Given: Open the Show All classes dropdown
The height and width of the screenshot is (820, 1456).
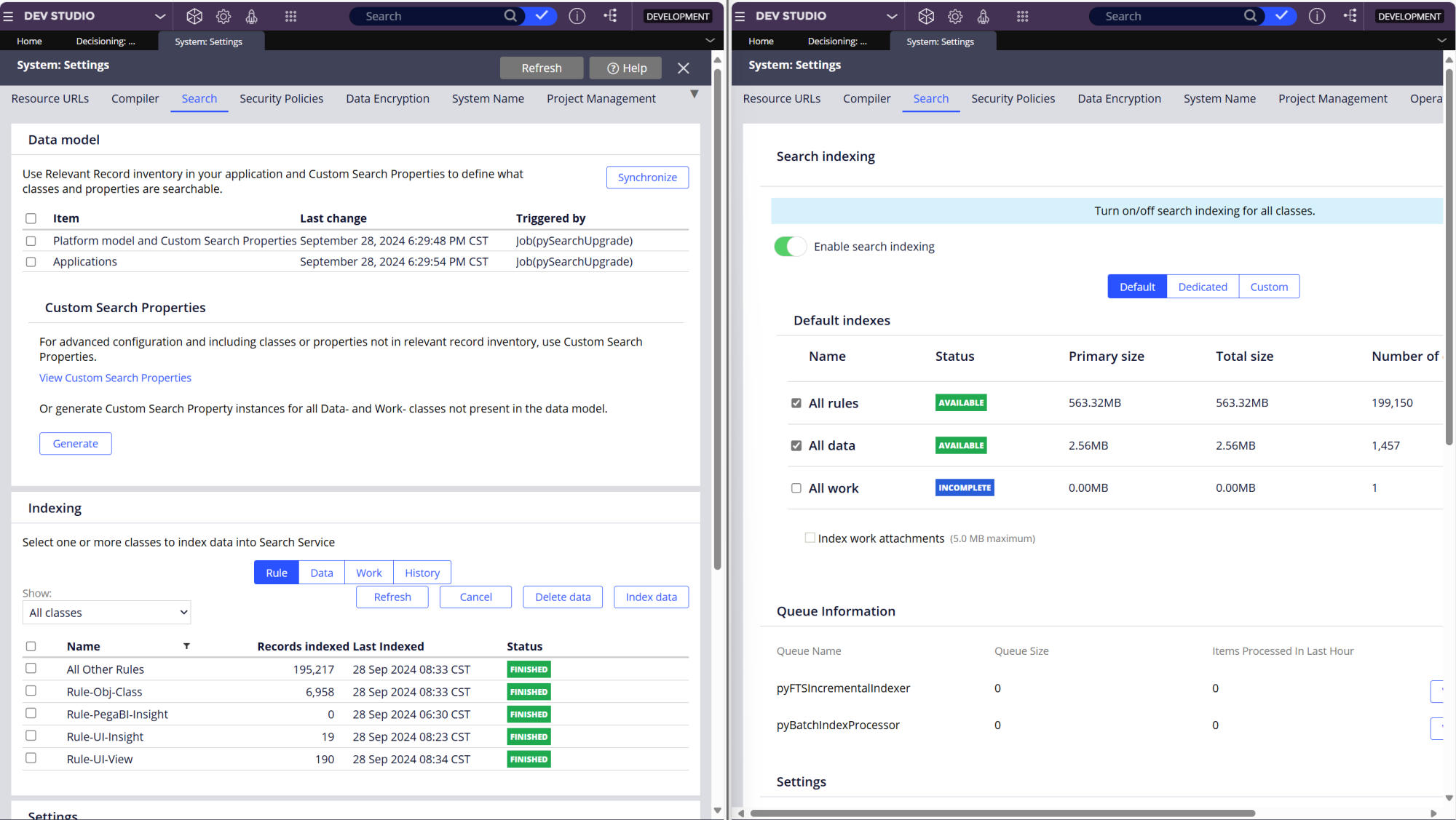Looking at the screenshot, I should click(x=107, y=613).
